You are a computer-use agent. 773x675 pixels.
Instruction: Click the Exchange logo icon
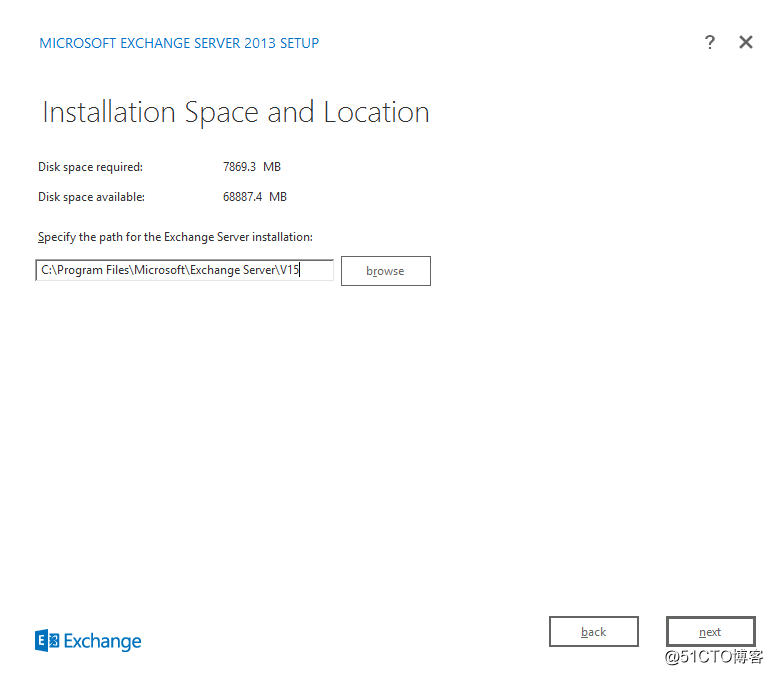[47, 640]
